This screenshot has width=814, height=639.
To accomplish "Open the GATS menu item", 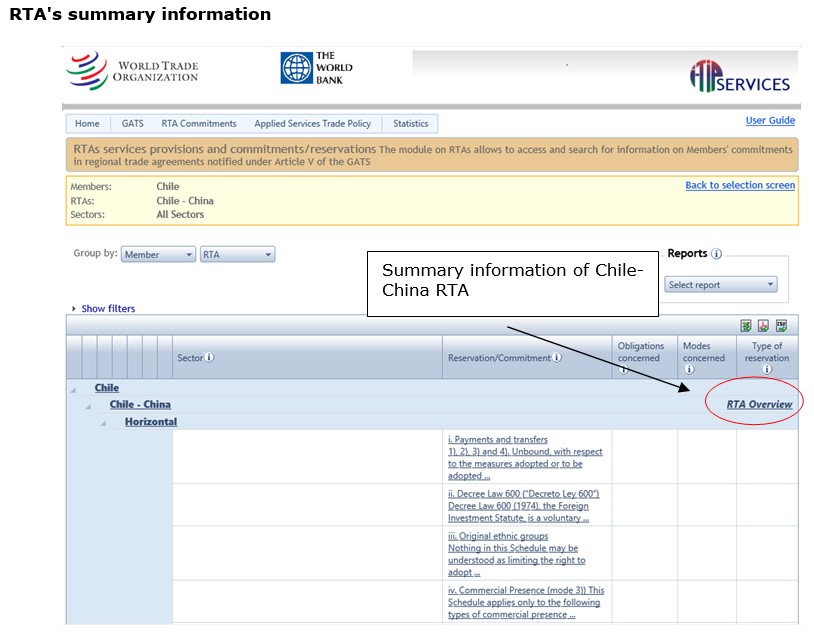I will tap(132, 124).
